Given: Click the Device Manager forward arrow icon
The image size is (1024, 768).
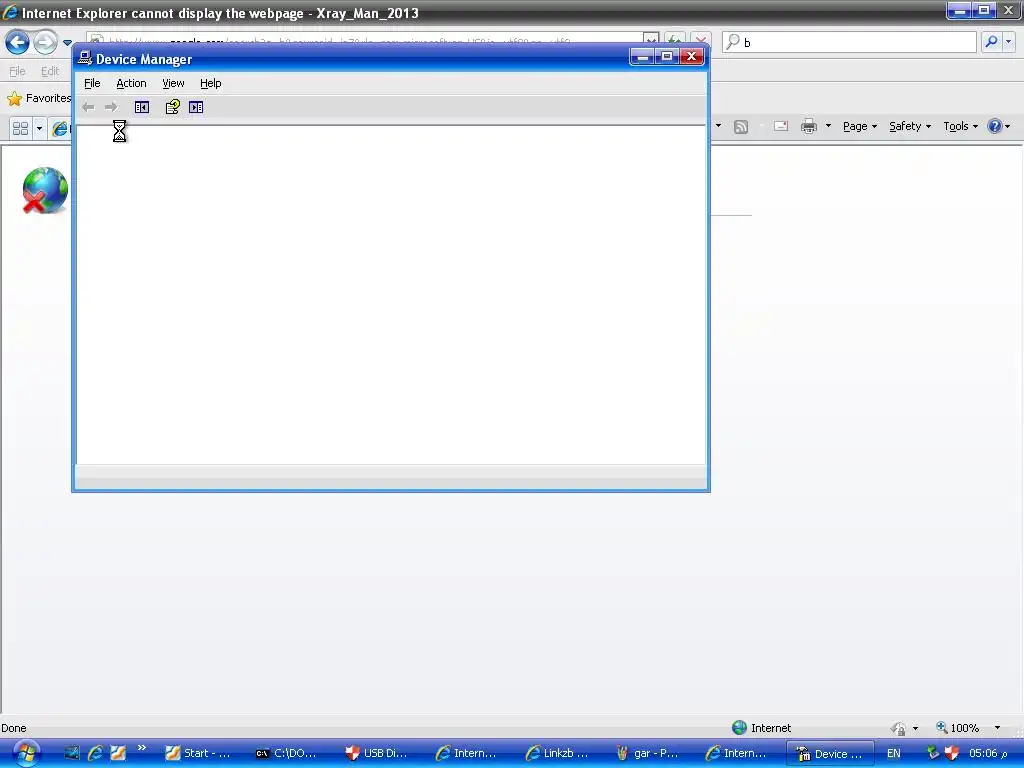Looking at the screenshot, I should 111,107.
